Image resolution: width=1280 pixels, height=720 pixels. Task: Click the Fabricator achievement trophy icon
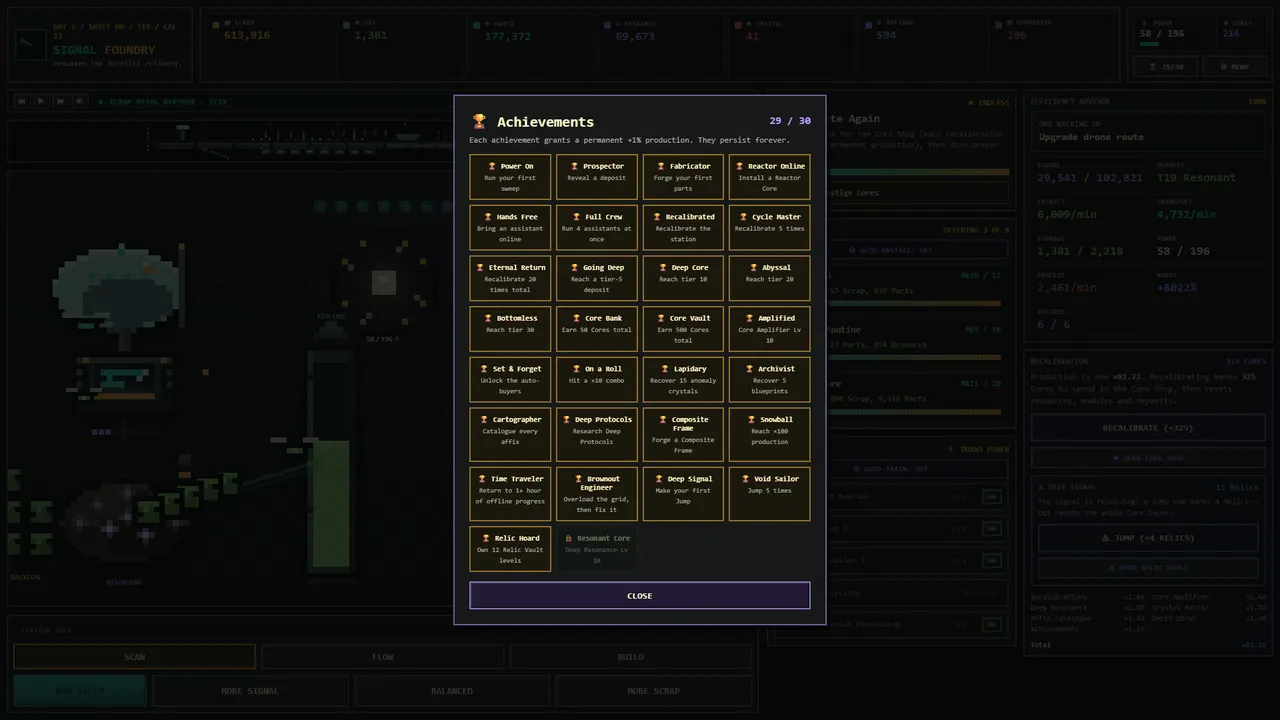(x=661, y=166)
